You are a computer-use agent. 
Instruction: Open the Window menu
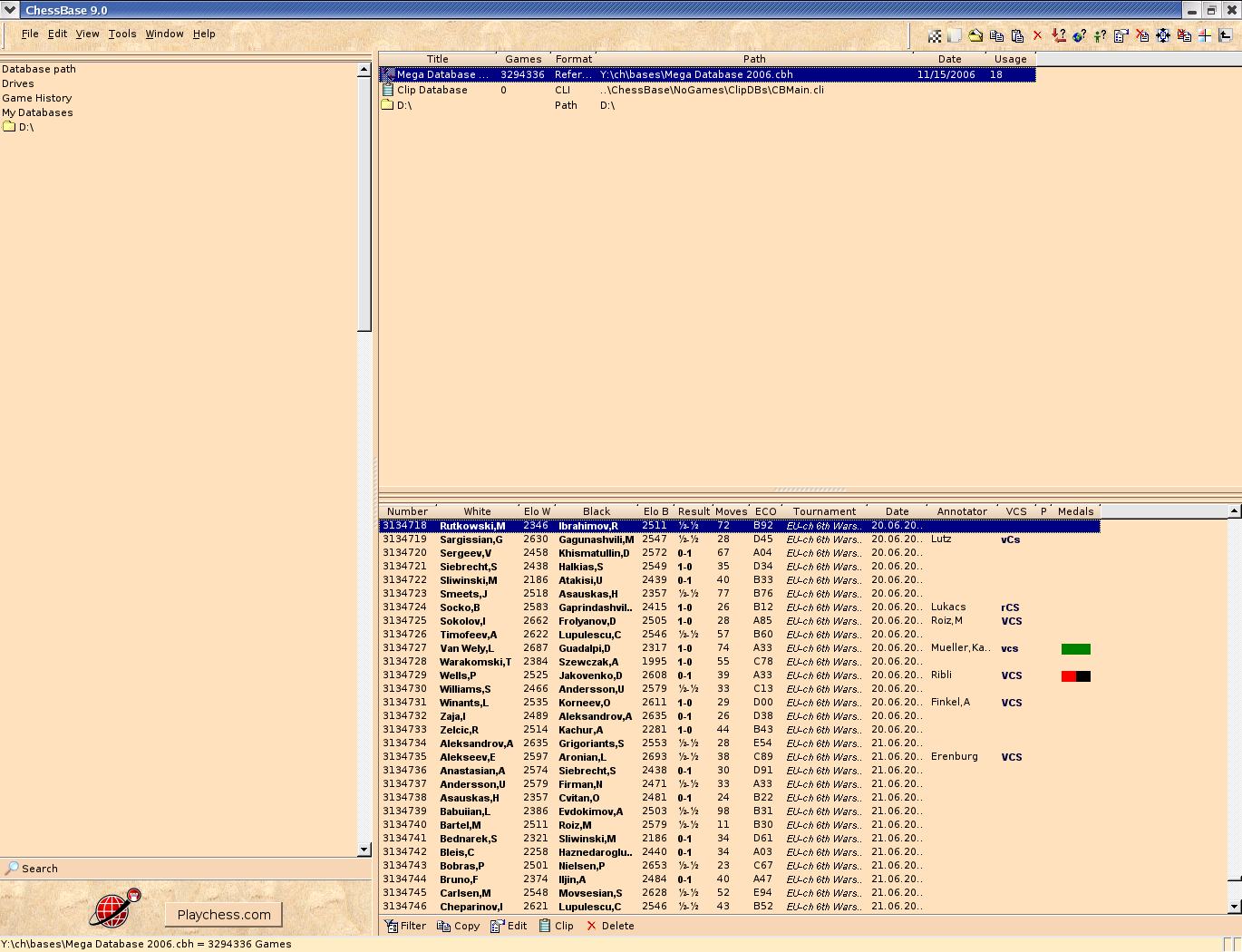click(x=164, y=34)
